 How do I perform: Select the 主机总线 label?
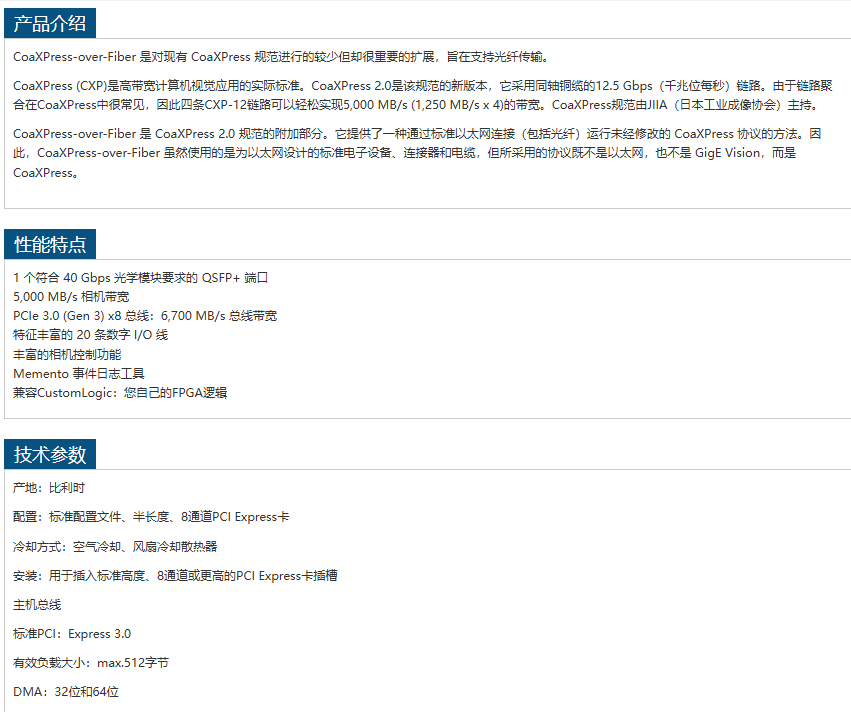coord(37,605)
